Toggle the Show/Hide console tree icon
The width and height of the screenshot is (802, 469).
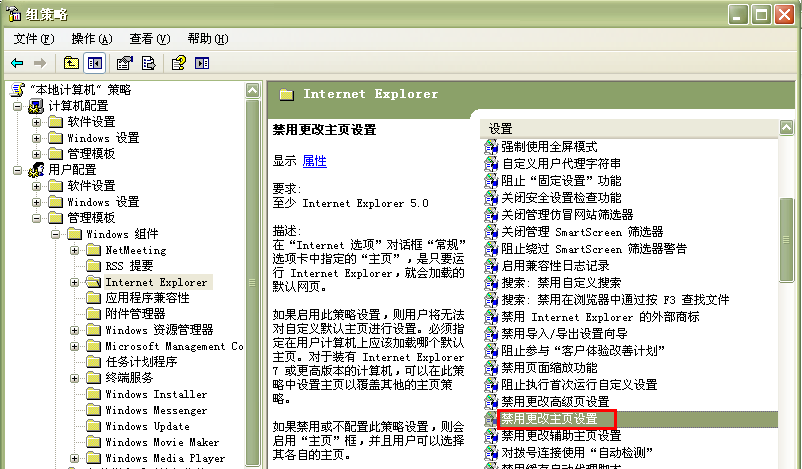click(95, 63)
